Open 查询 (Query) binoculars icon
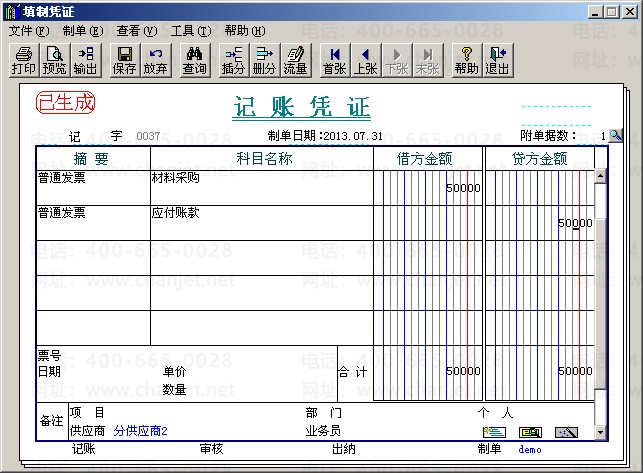Screen dimensions: 643x473 [x=194, y=61]
